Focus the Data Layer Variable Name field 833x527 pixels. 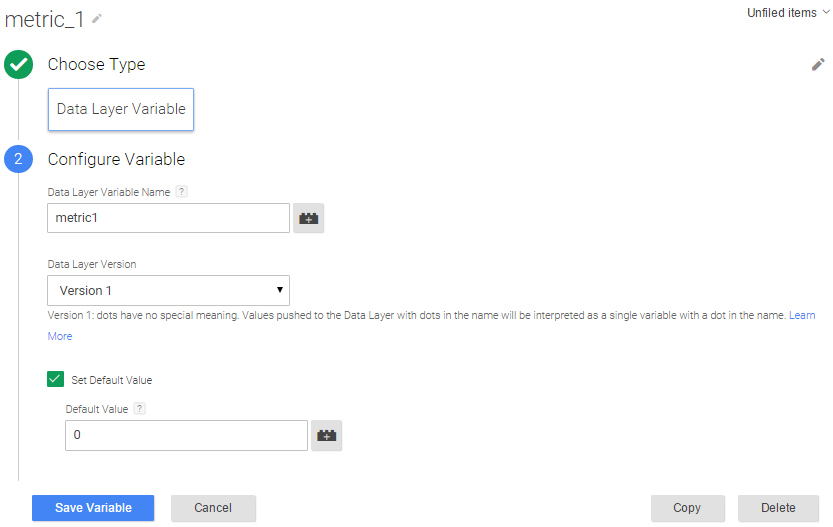pyautogui.click(x=168, y=218)
